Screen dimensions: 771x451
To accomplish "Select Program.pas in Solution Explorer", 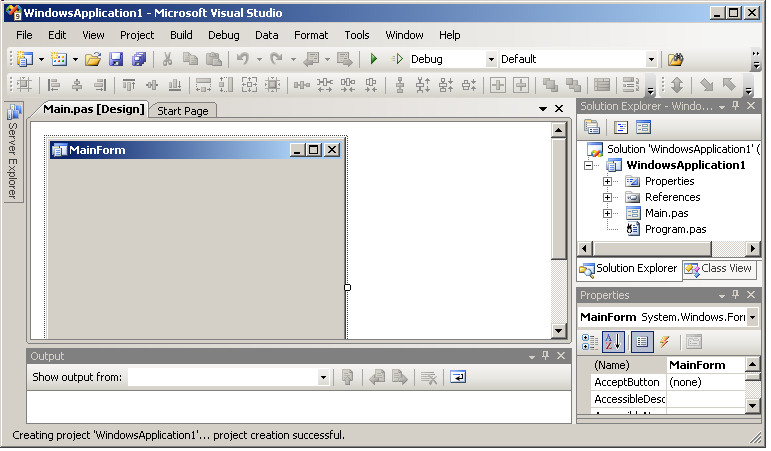I will [x=675, y=229].
